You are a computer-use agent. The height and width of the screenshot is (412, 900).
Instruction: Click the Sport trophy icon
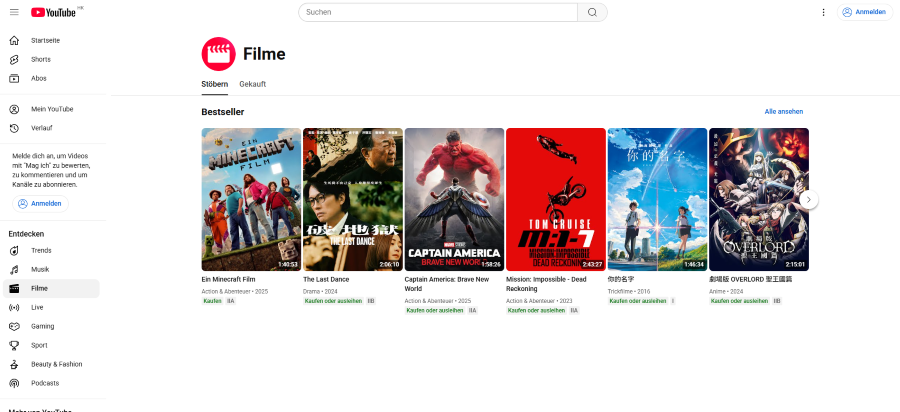[x=14, y=345]
